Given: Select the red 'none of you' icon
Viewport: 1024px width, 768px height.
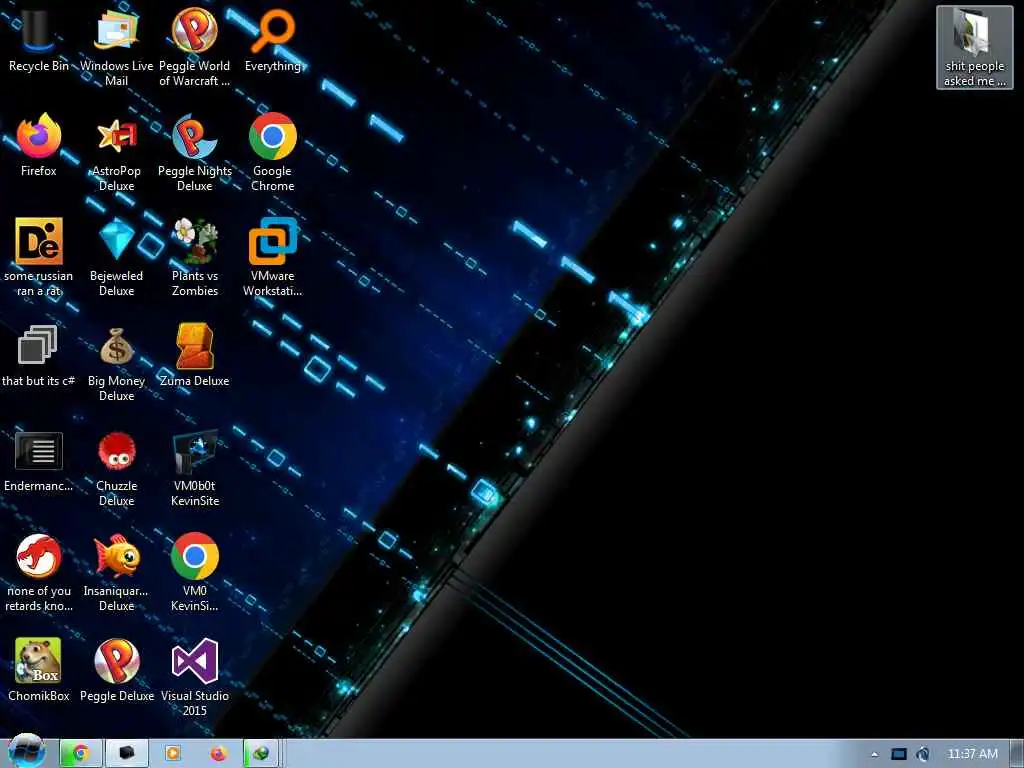Looking at the screenshot, I should pos(39,572).
